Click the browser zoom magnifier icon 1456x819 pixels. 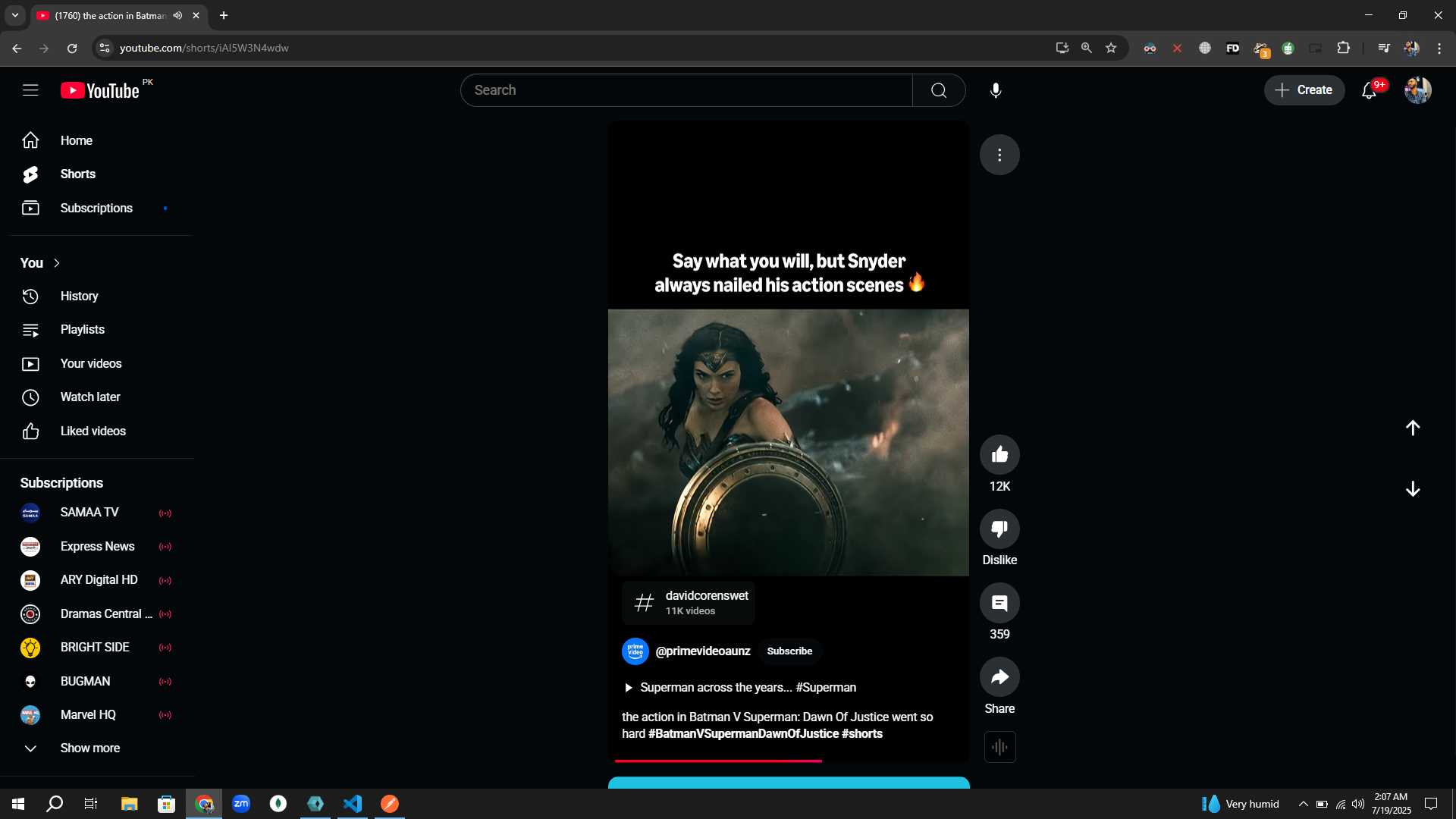pos(1087,48)
